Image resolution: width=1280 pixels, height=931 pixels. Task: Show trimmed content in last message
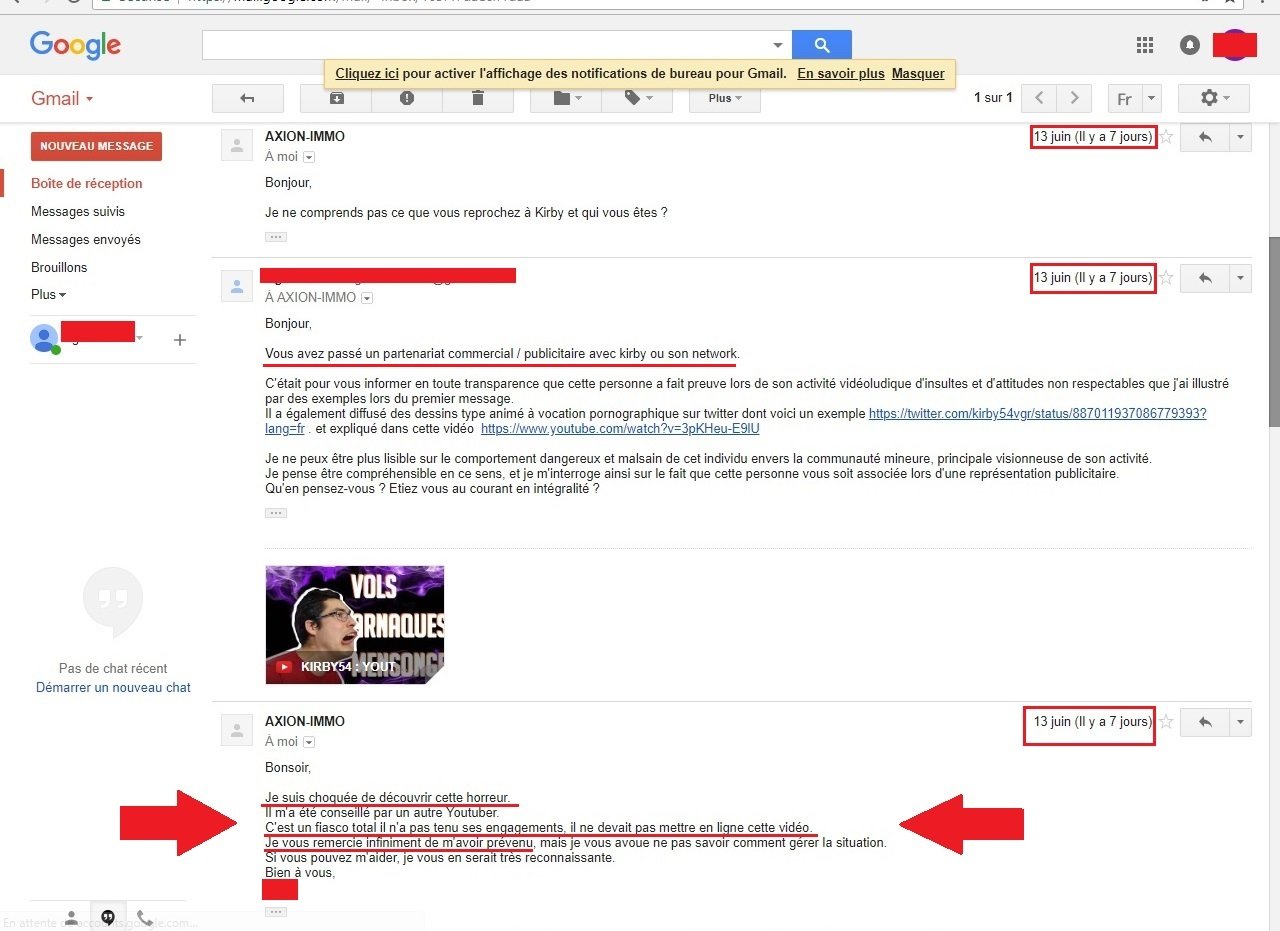click(276, 912)
